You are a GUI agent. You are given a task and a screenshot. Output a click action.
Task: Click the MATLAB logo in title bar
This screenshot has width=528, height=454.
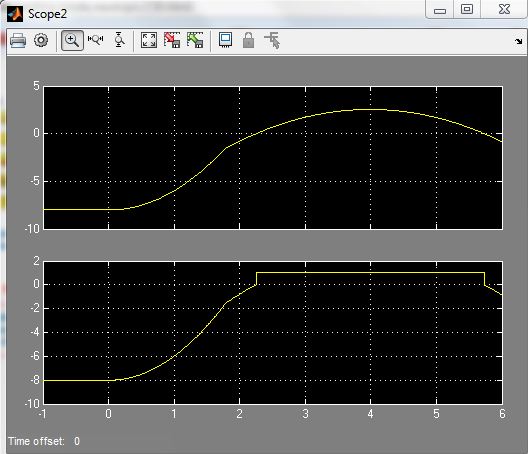[15, 14]
